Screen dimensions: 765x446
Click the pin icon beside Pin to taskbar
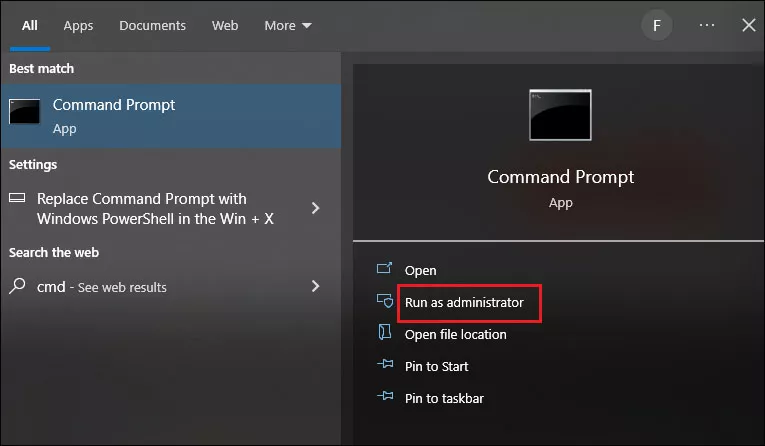click(x=385, y=396)
